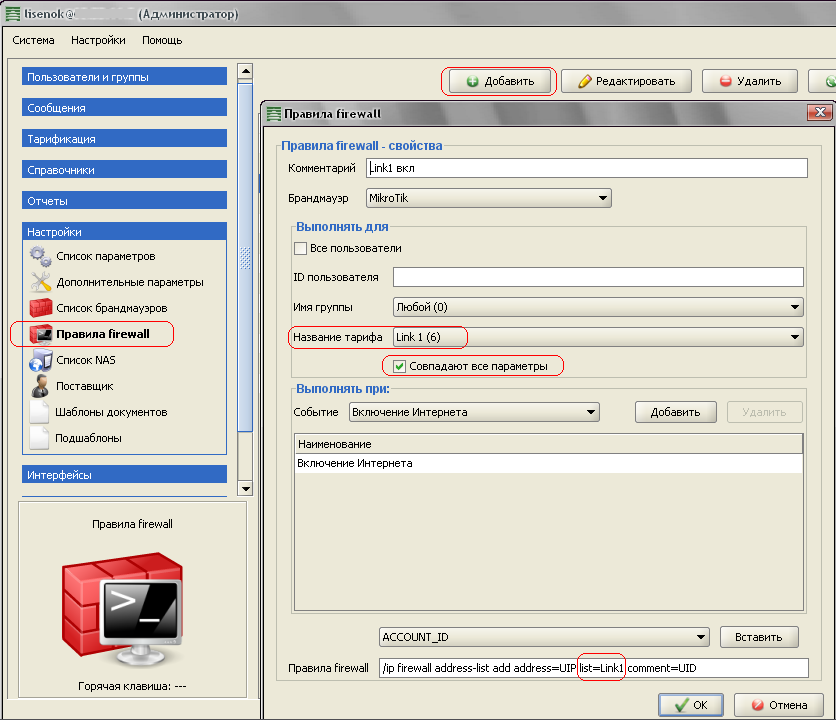Screen dimensions: 836x720
Task: Enable the Все пользователи checkbox
Action: coord(301,248)
